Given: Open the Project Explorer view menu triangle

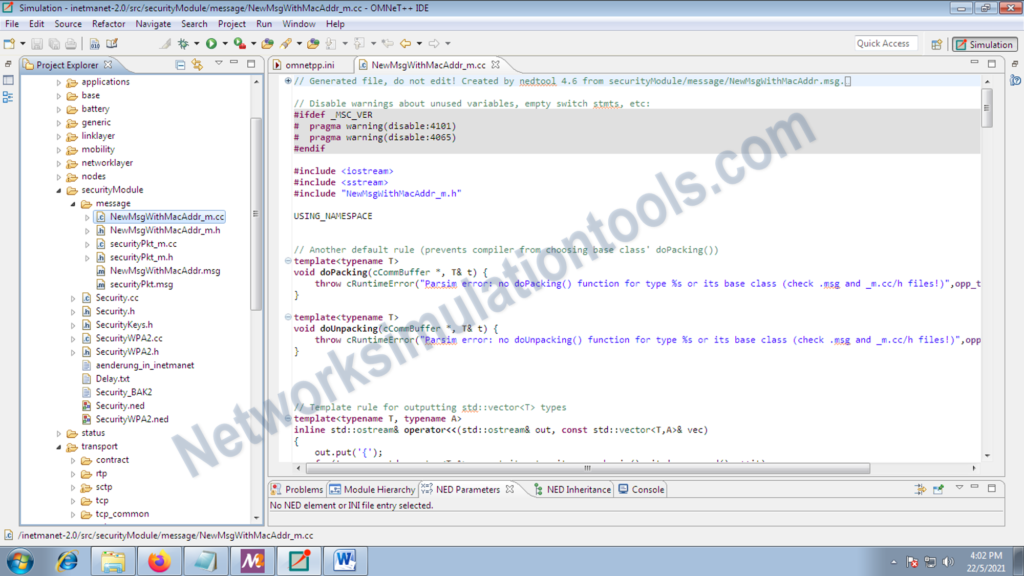Looking at the screenshot, I should pyautogui.click(x=219, y=64).
